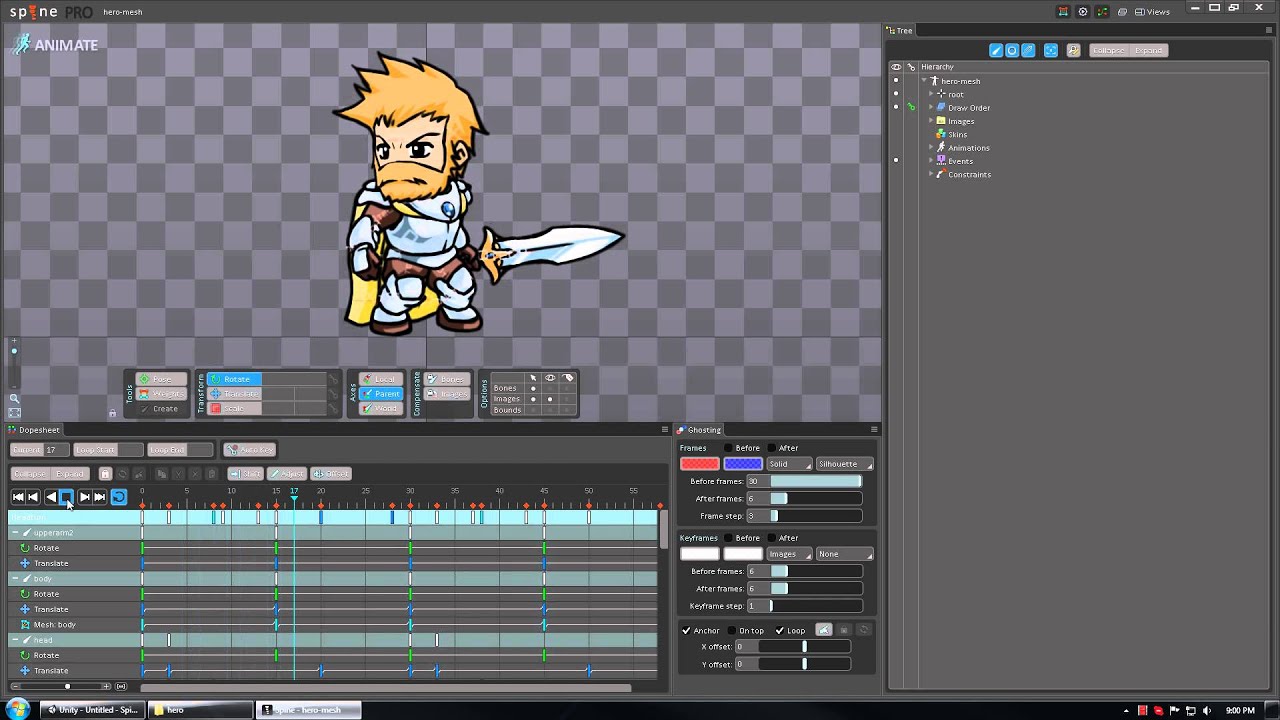Pick the red Frames before color
The width and height of the screenshot is (1280, 720).
[x=699, y=464]
